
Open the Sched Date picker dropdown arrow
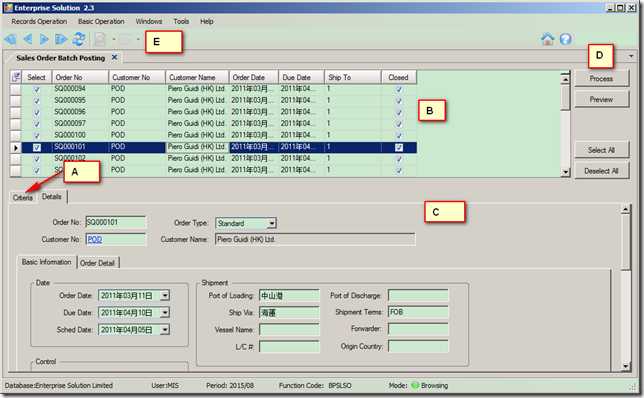(165, 329)
